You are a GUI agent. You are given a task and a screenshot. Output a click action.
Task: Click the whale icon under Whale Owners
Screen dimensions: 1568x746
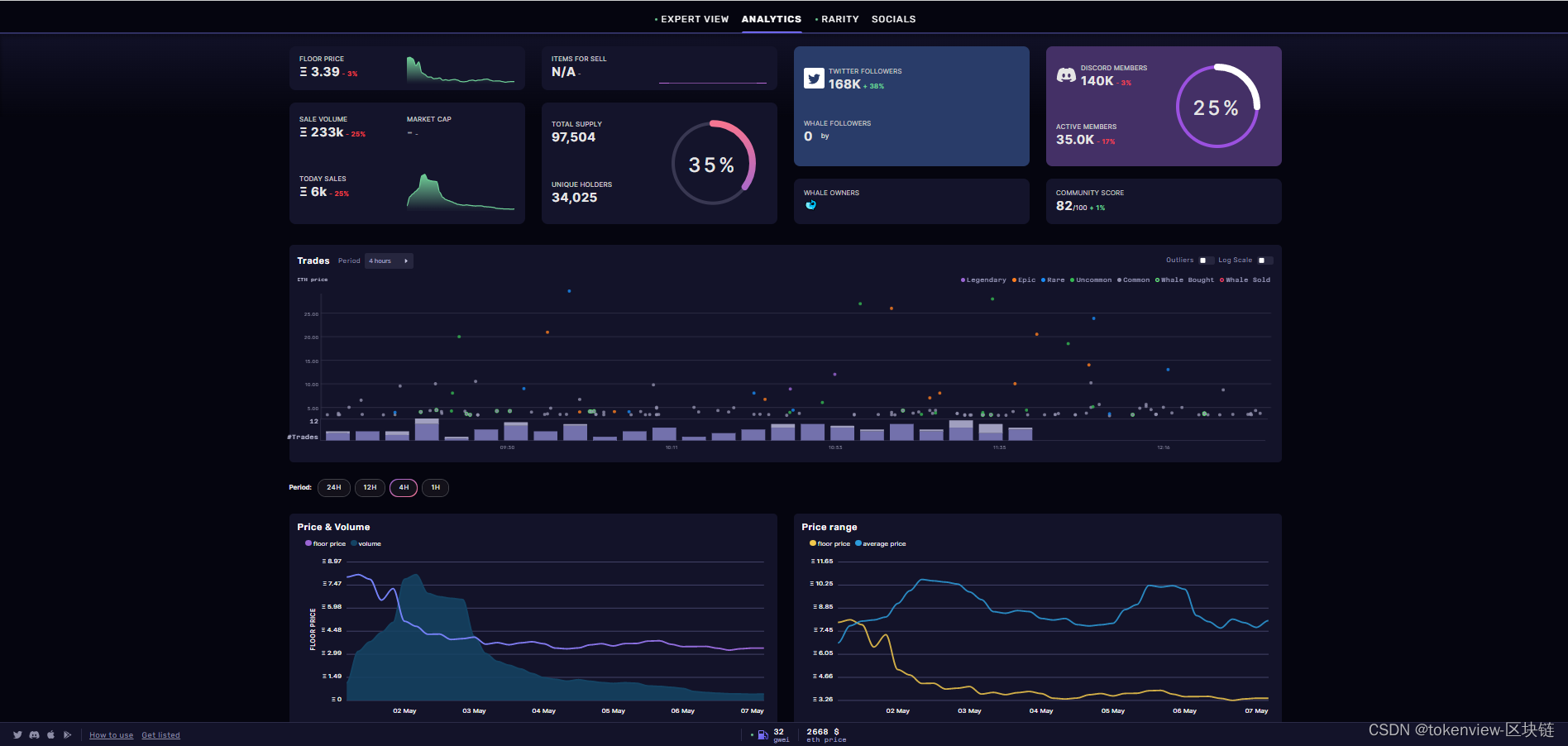(810, 205)
